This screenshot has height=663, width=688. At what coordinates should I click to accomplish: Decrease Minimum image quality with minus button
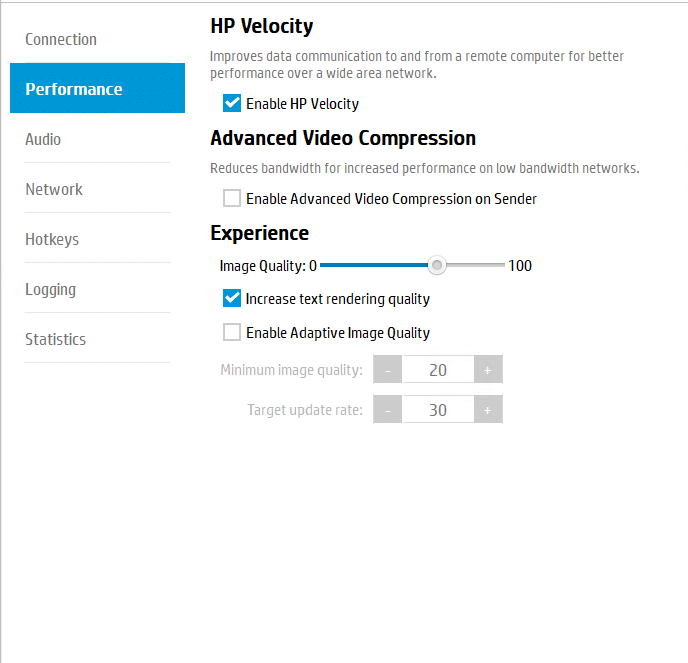[x=387, y=369]
